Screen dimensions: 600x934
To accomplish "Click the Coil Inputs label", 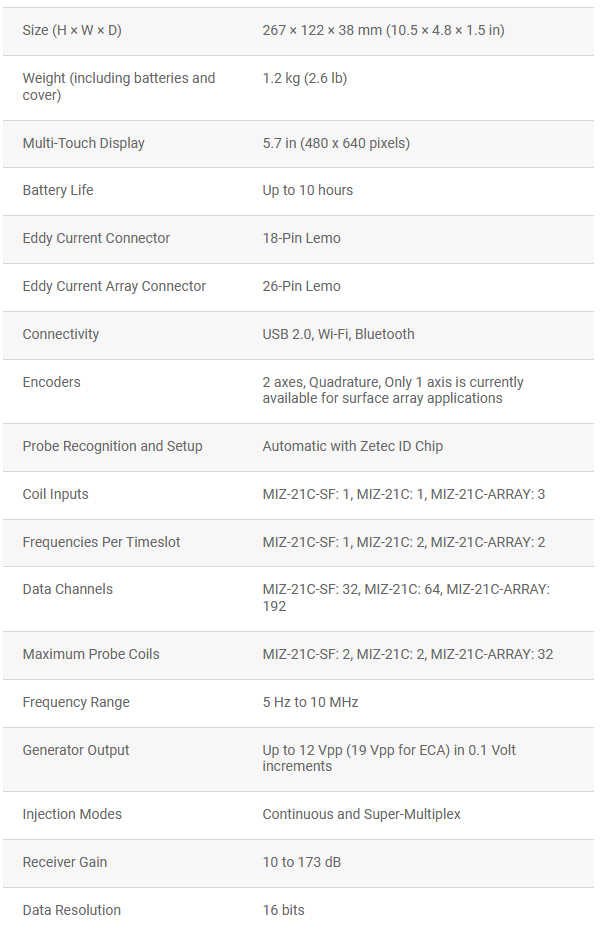I will 56,494.
